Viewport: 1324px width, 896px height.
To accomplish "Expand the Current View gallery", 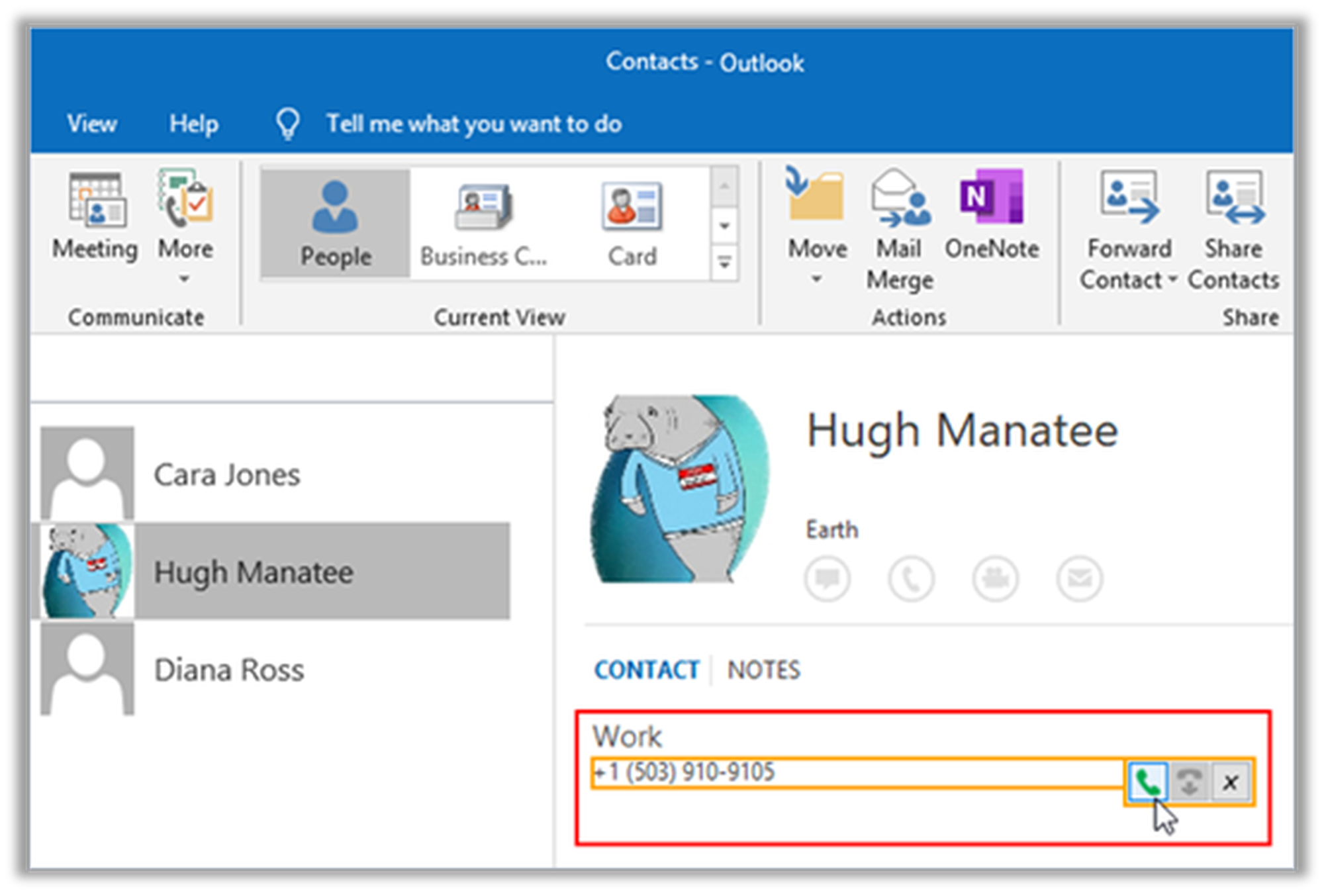I will (x=724, y=263).
